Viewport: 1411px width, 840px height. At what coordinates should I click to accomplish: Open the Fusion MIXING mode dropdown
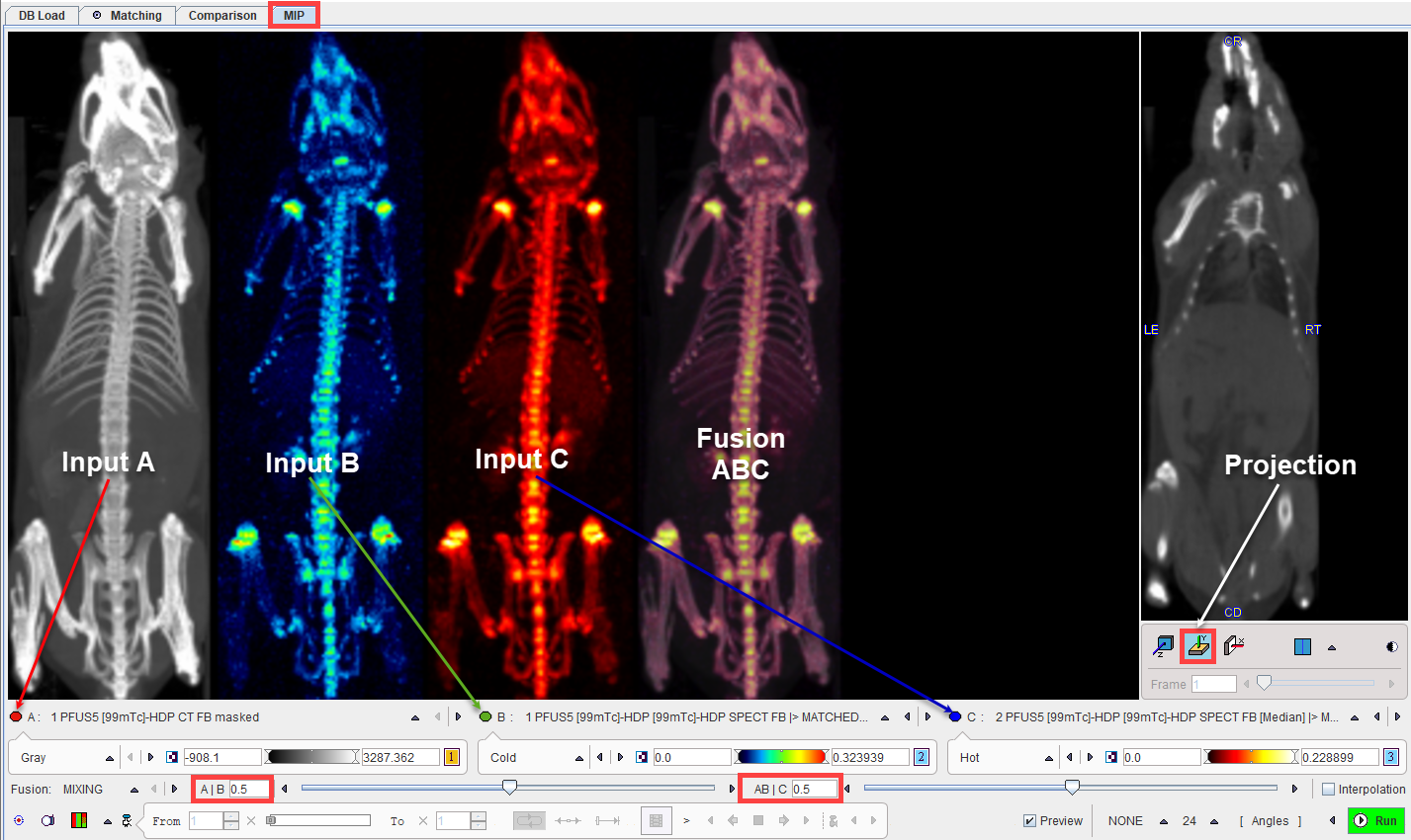133,790
